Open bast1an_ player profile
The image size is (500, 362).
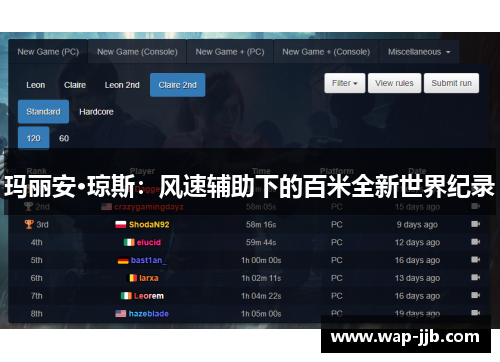[x=148, y=260]
